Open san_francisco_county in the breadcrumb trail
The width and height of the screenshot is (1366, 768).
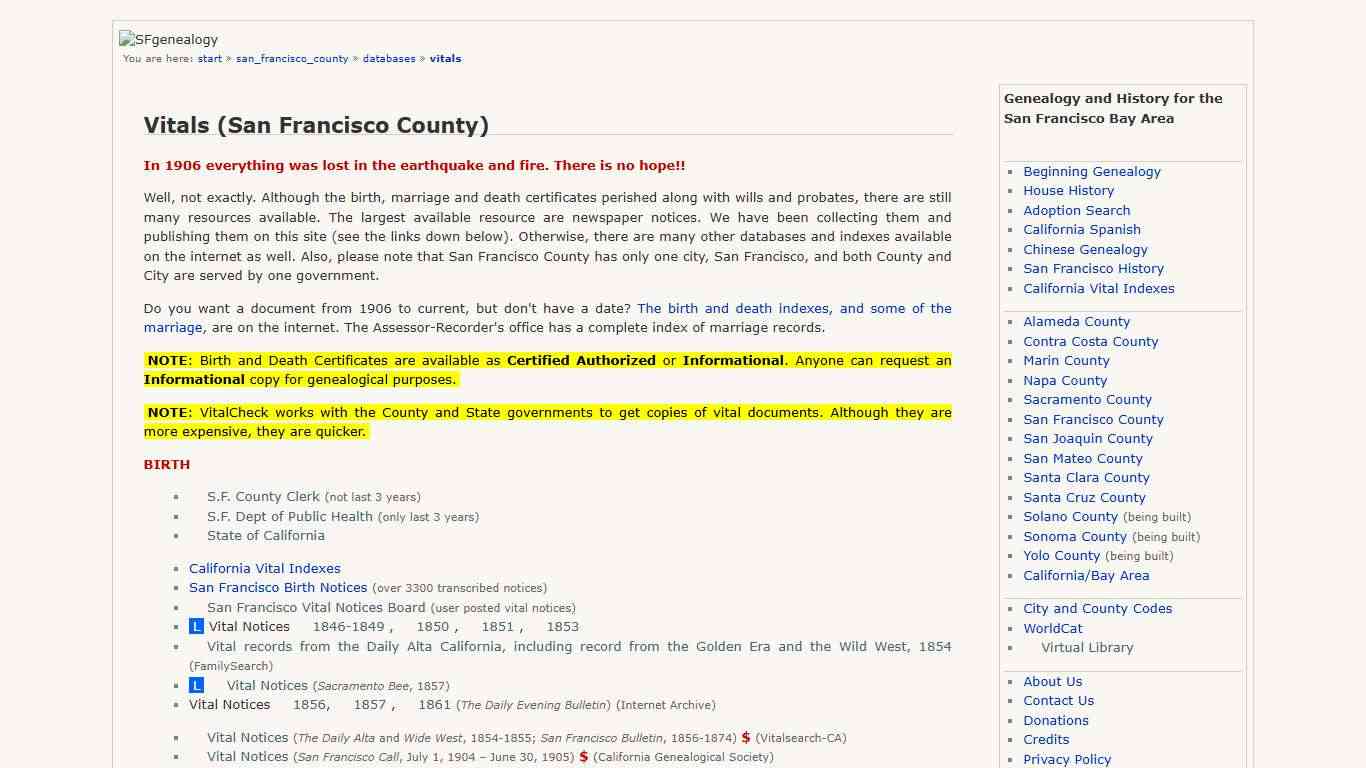(292, 58)
